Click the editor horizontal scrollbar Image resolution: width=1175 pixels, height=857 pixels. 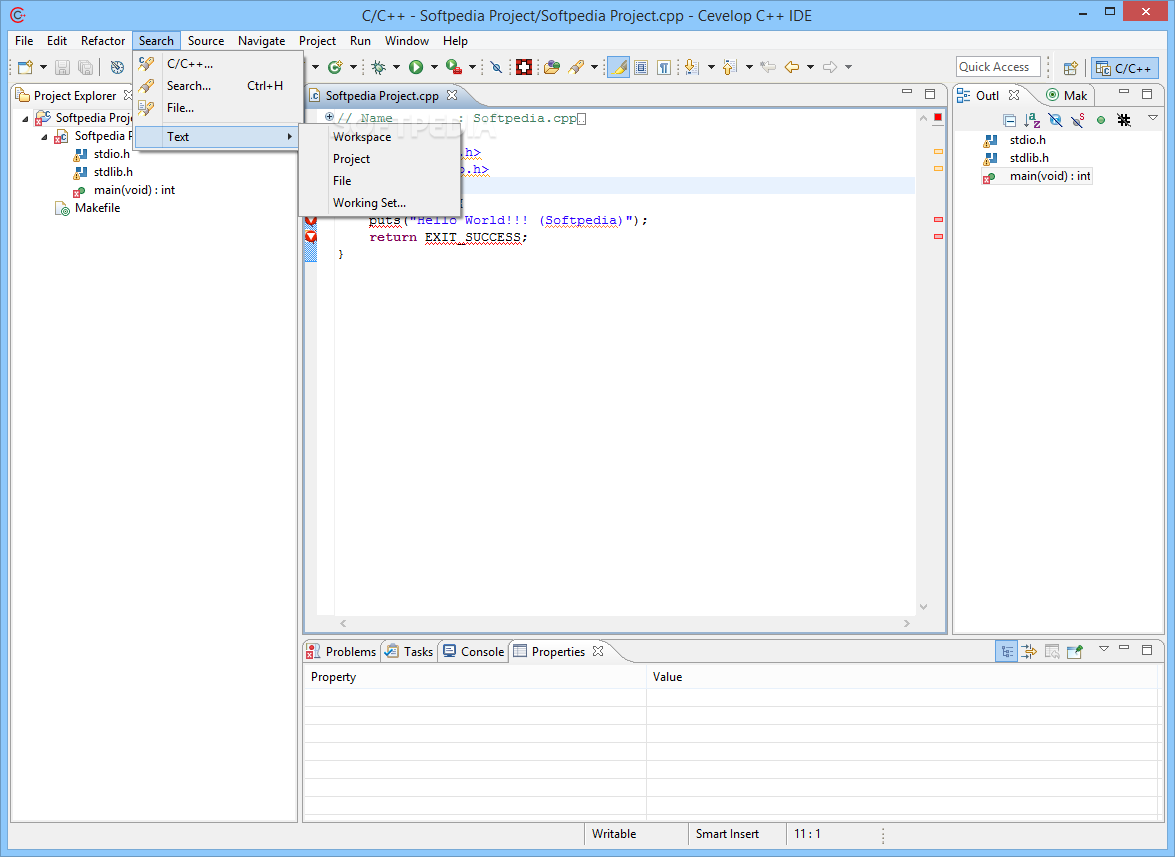624,623
